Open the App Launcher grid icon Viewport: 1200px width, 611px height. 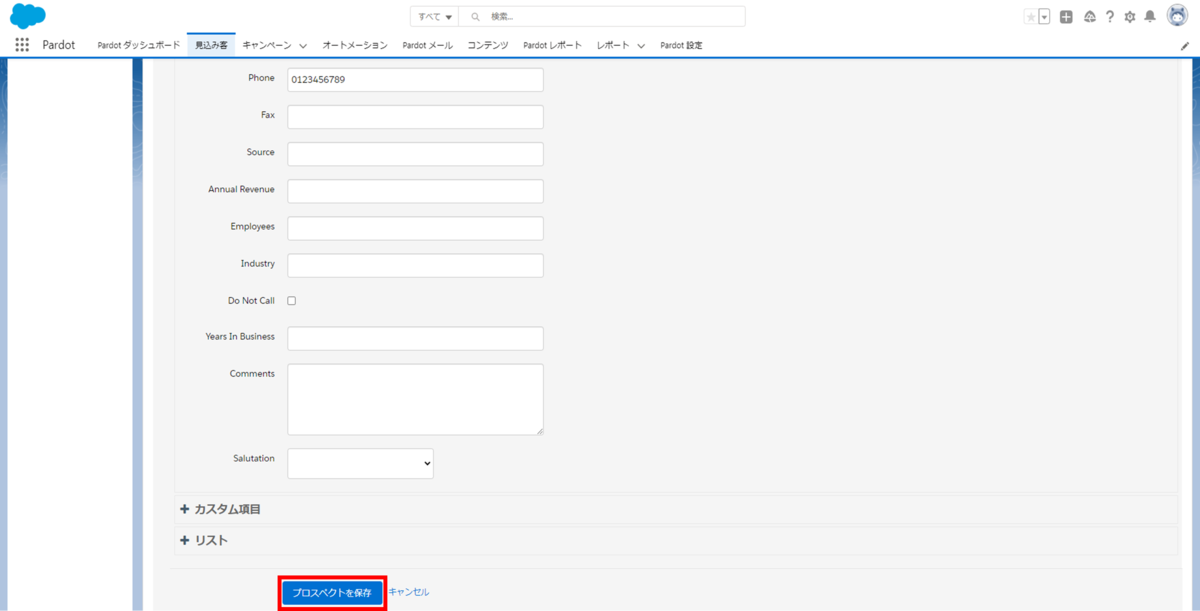[22, 45]
